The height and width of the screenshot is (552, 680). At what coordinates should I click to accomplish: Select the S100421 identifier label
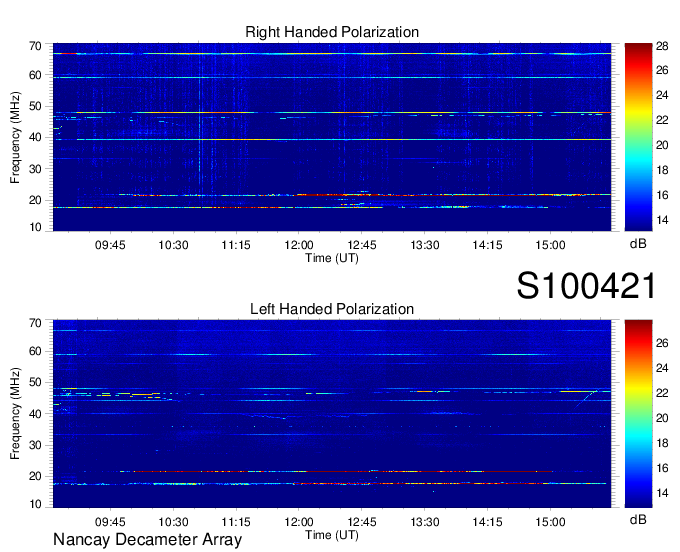[586, 286]
